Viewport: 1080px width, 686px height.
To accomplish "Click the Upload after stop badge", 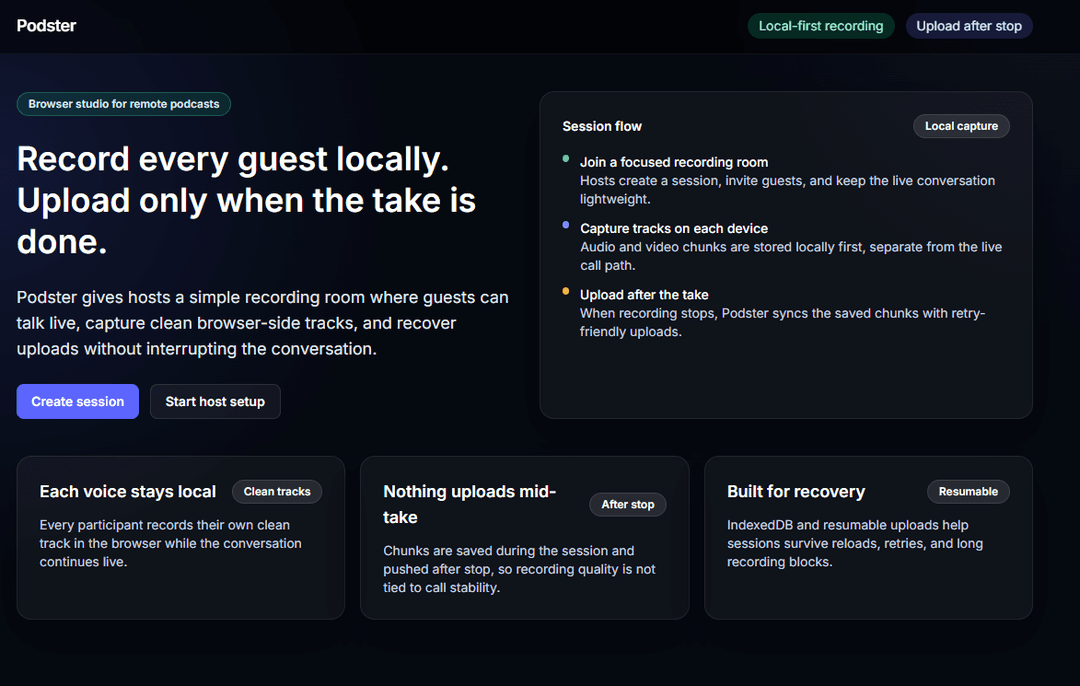I will (968, 26).
